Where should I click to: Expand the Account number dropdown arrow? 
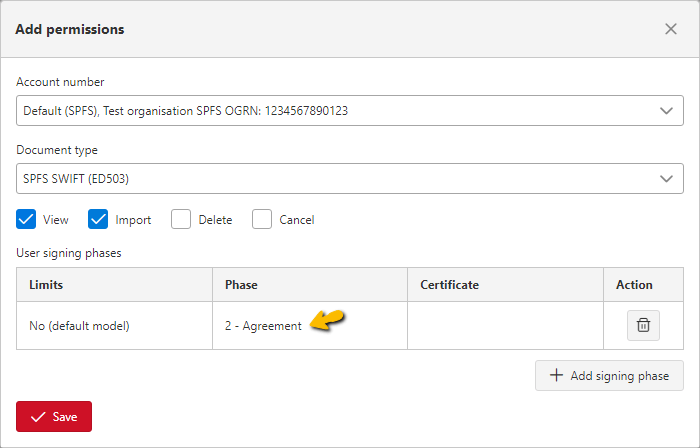click(x=666, y=111)
